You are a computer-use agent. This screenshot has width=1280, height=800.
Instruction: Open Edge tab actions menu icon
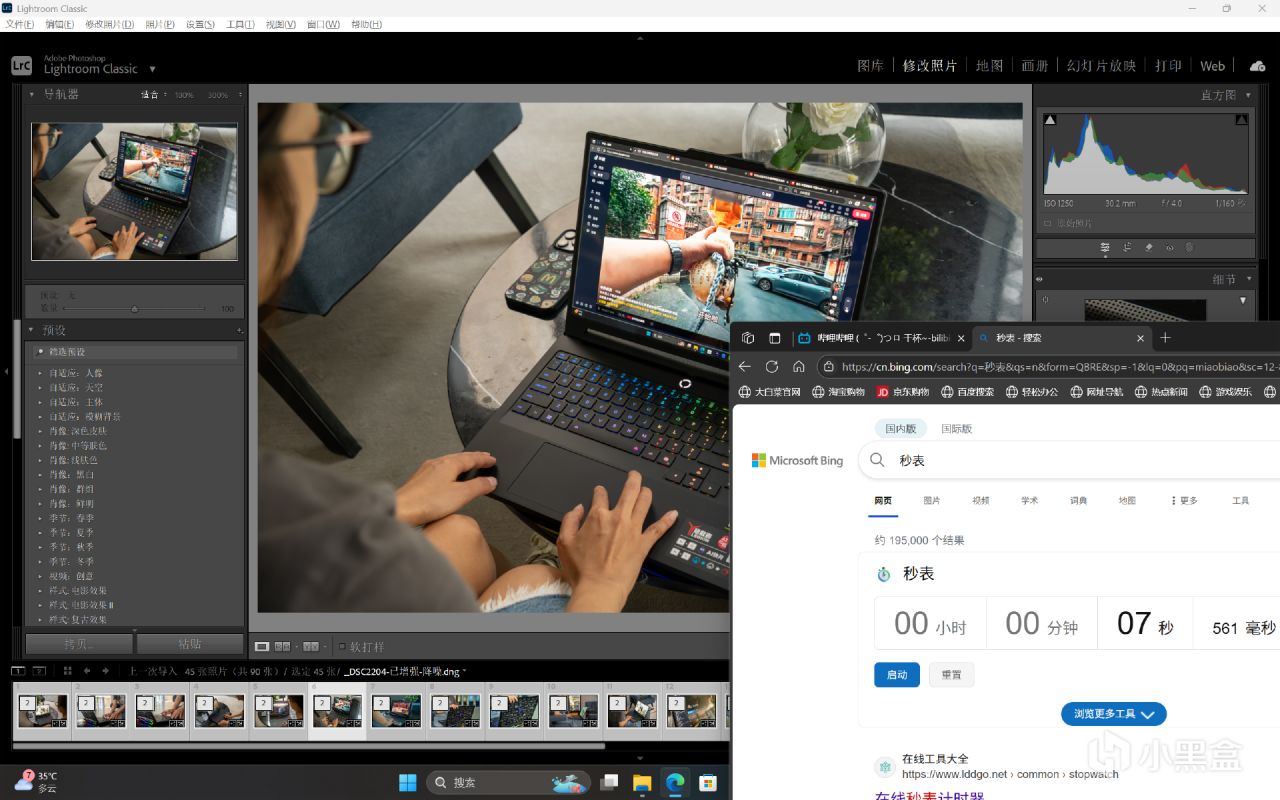[x=774, y=338]
